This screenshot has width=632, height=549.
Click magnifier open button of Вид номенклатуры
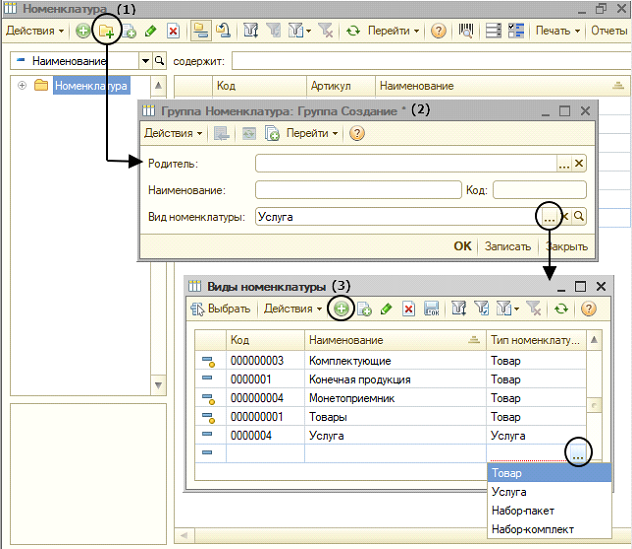coord(579,217)
